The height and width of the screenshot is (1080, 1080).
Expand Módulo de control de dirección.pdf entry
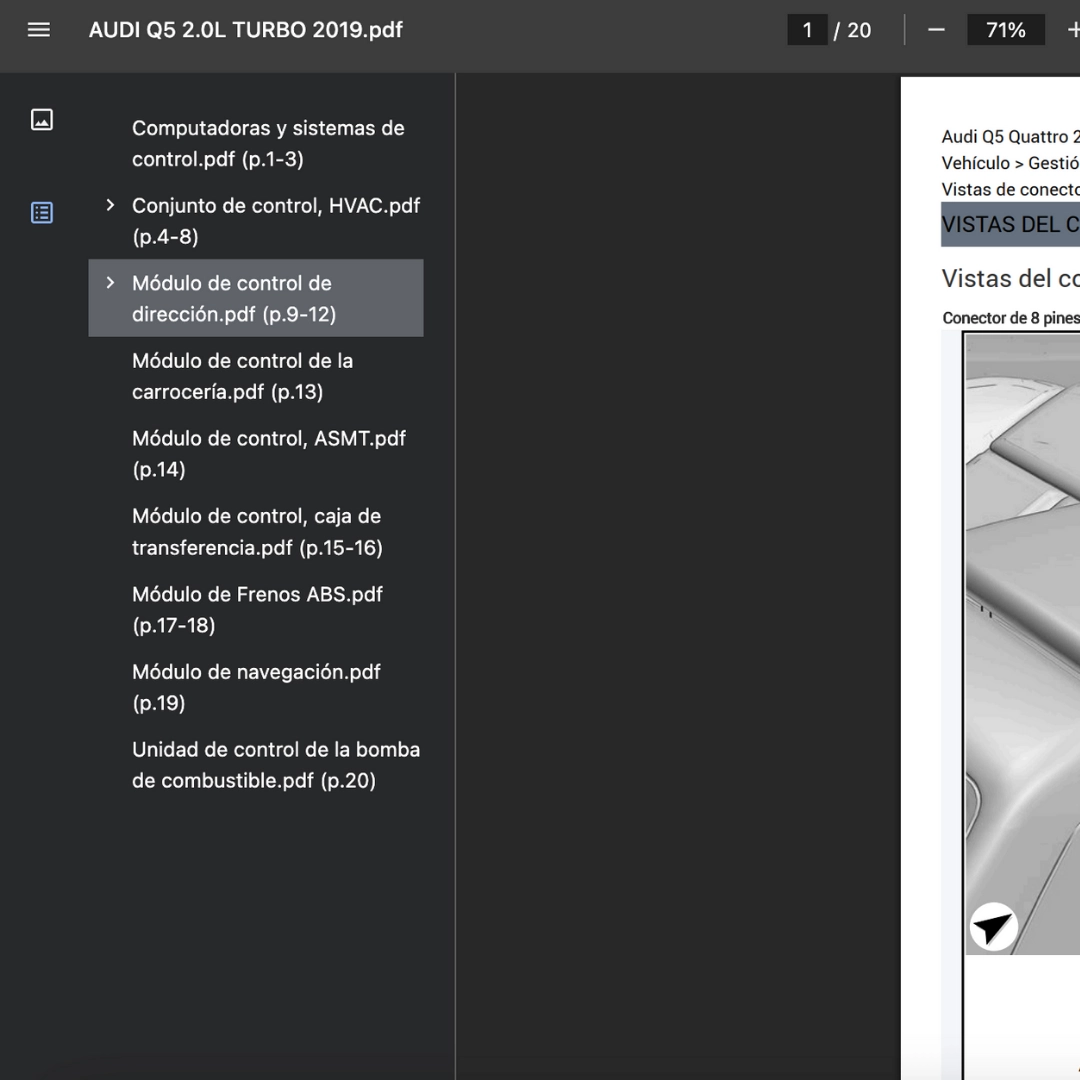(x=110, y=283)
